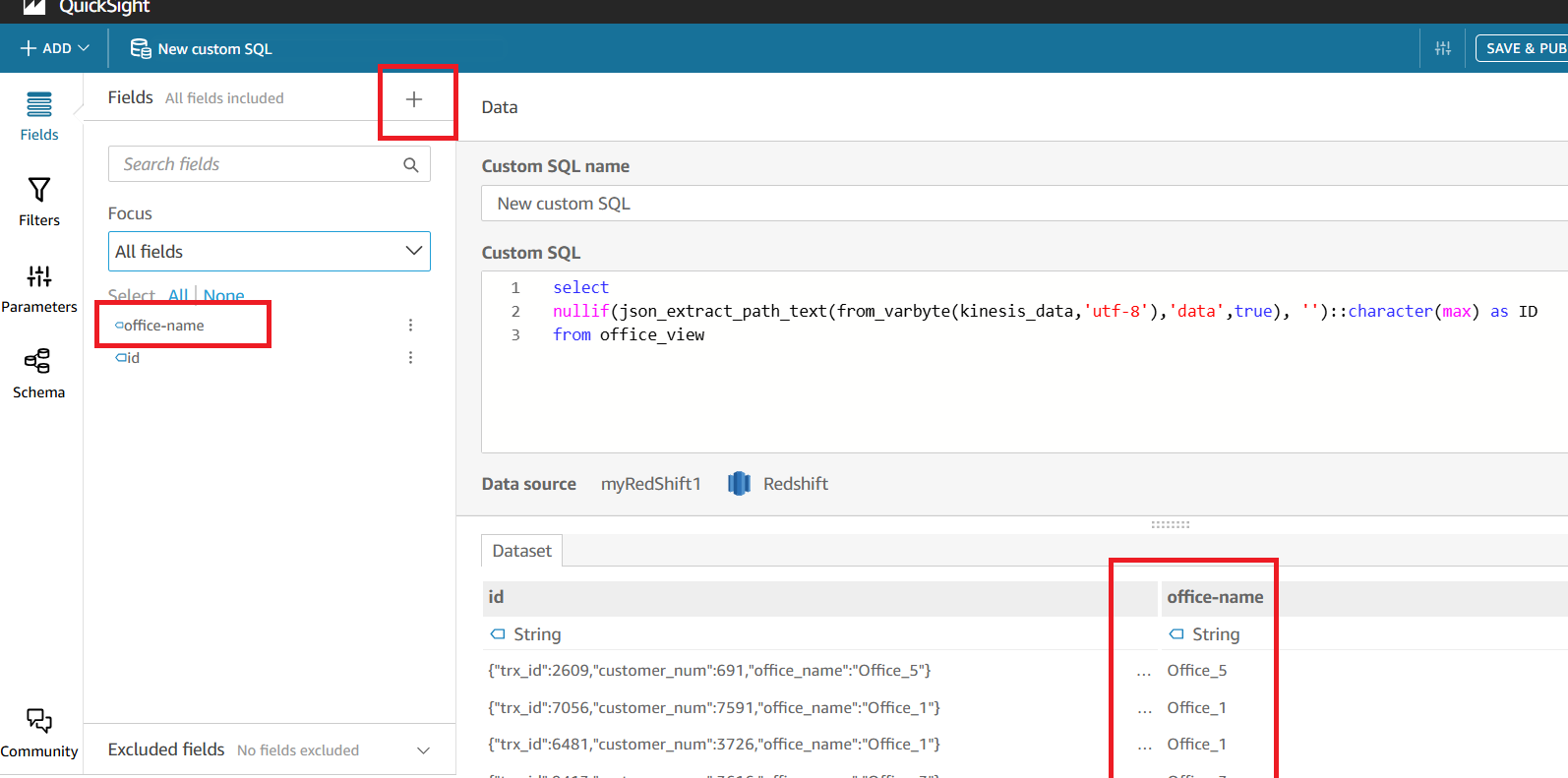Click the String type icon under id column

tap(498, 634)
